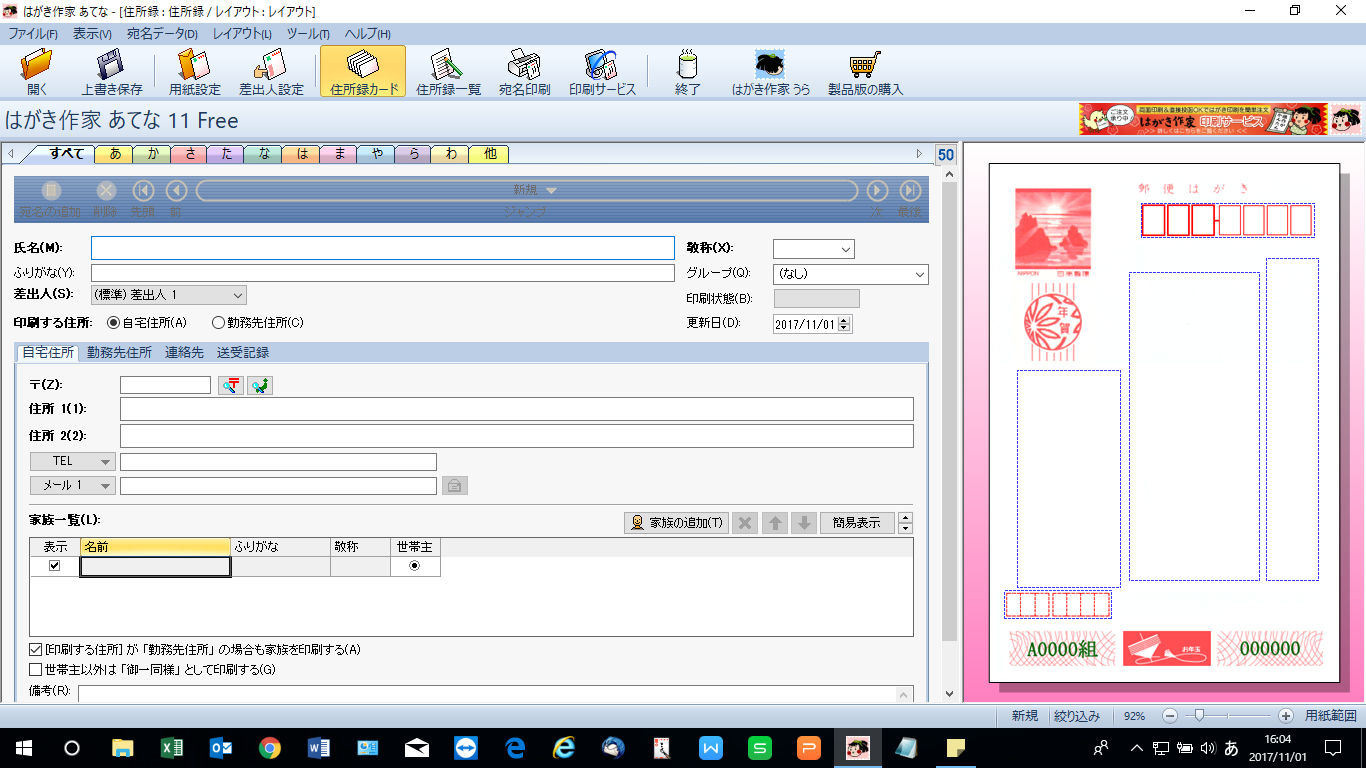Viewport: 1366px width, 768px height.
Task: Click the 宛名印刷 print icon
Action: (524, 72)
